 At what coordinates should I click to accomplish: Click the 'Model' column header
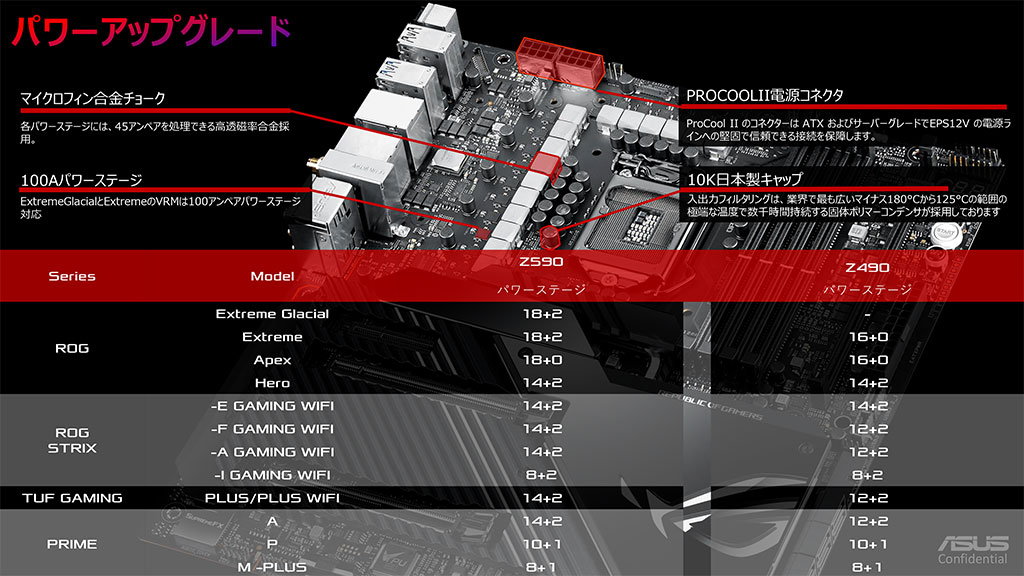click(x=272, y=276)
